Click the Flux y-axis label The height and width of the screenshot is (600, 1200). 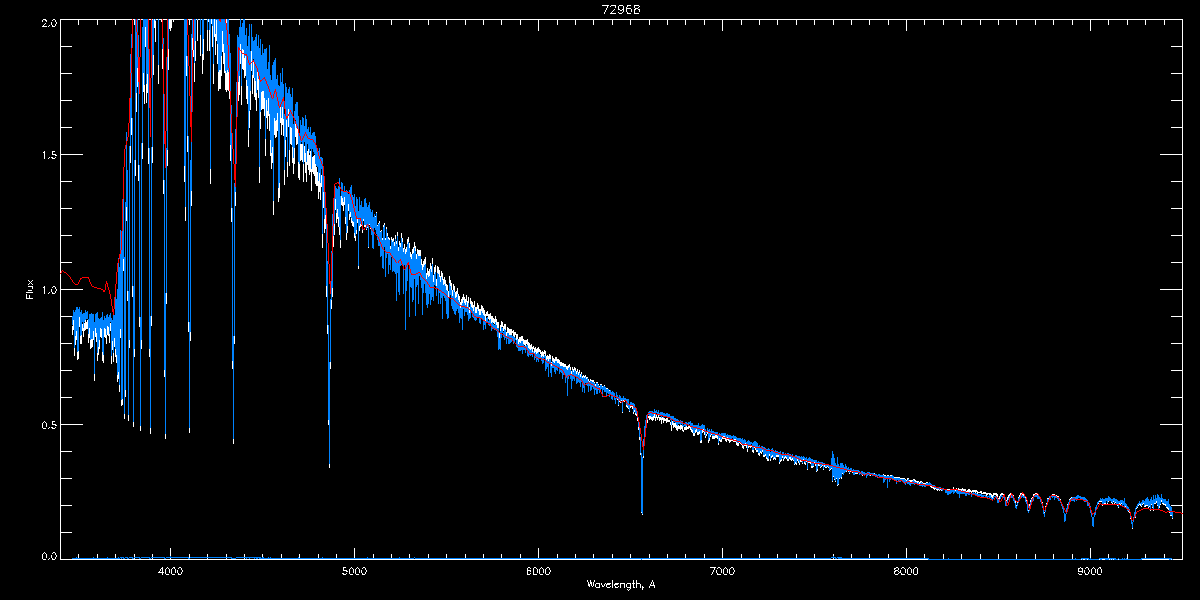click(30, 289)
